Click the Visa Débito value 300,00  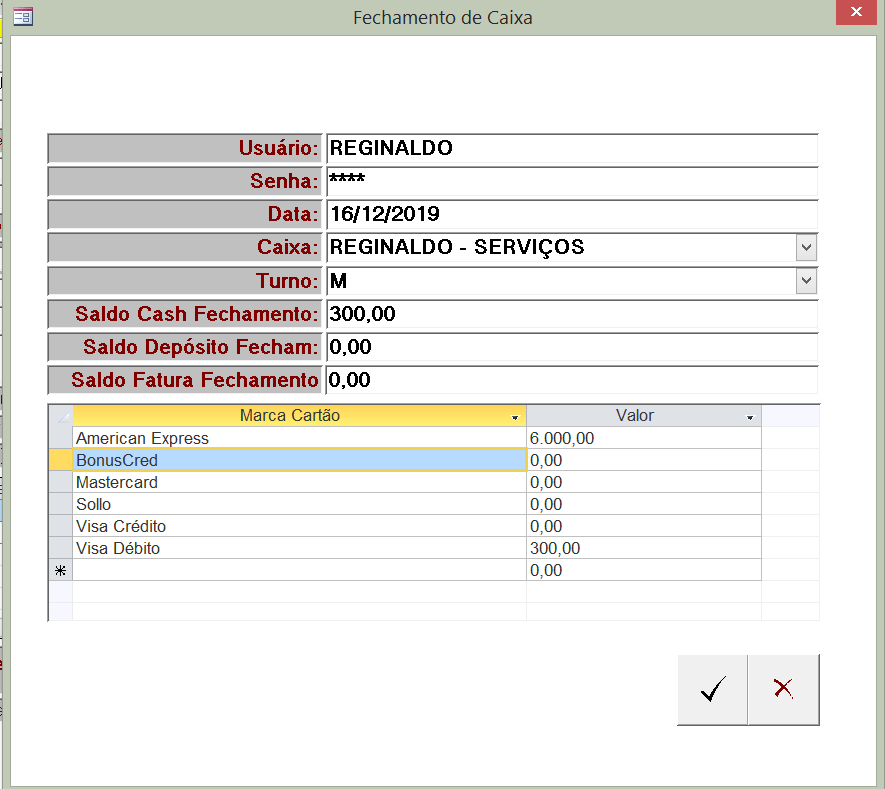(x=642, y=548)
